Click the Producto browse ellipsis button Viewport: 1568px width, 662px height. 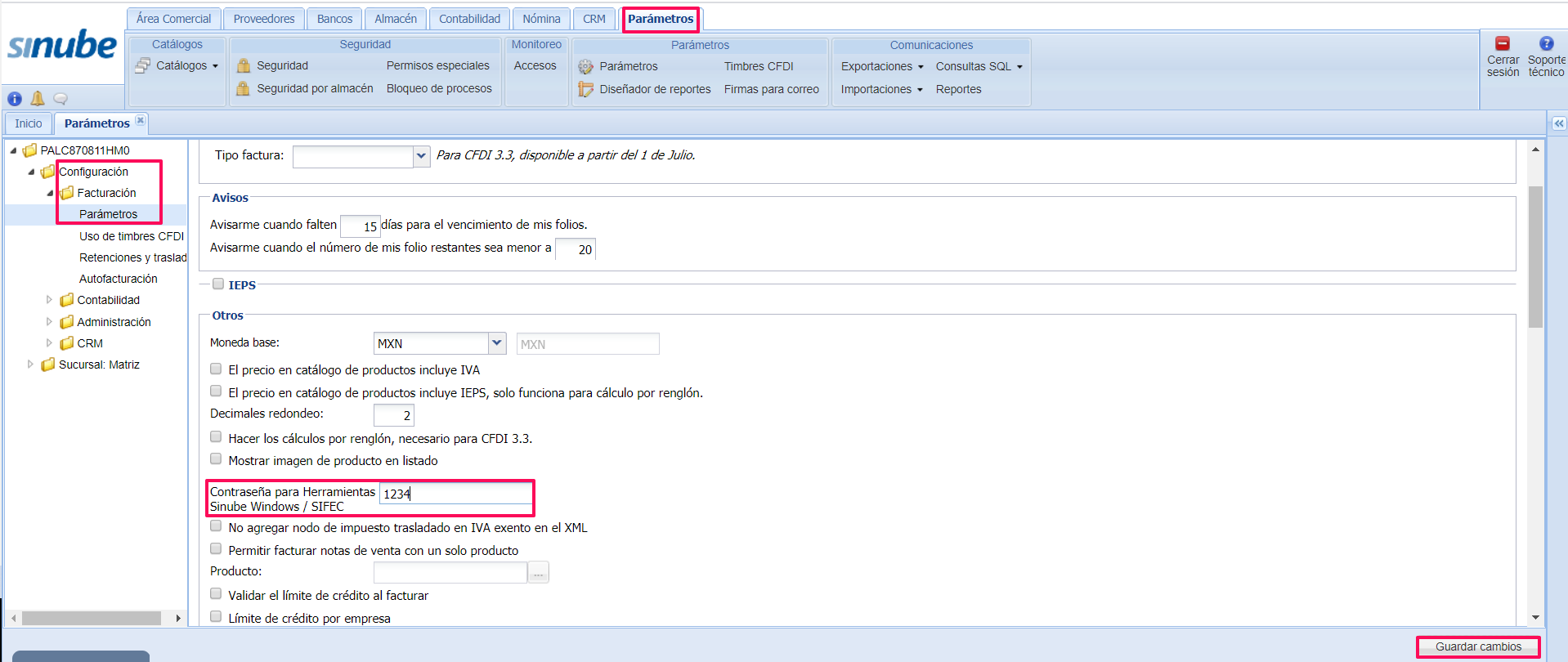(x=538, y=573)
